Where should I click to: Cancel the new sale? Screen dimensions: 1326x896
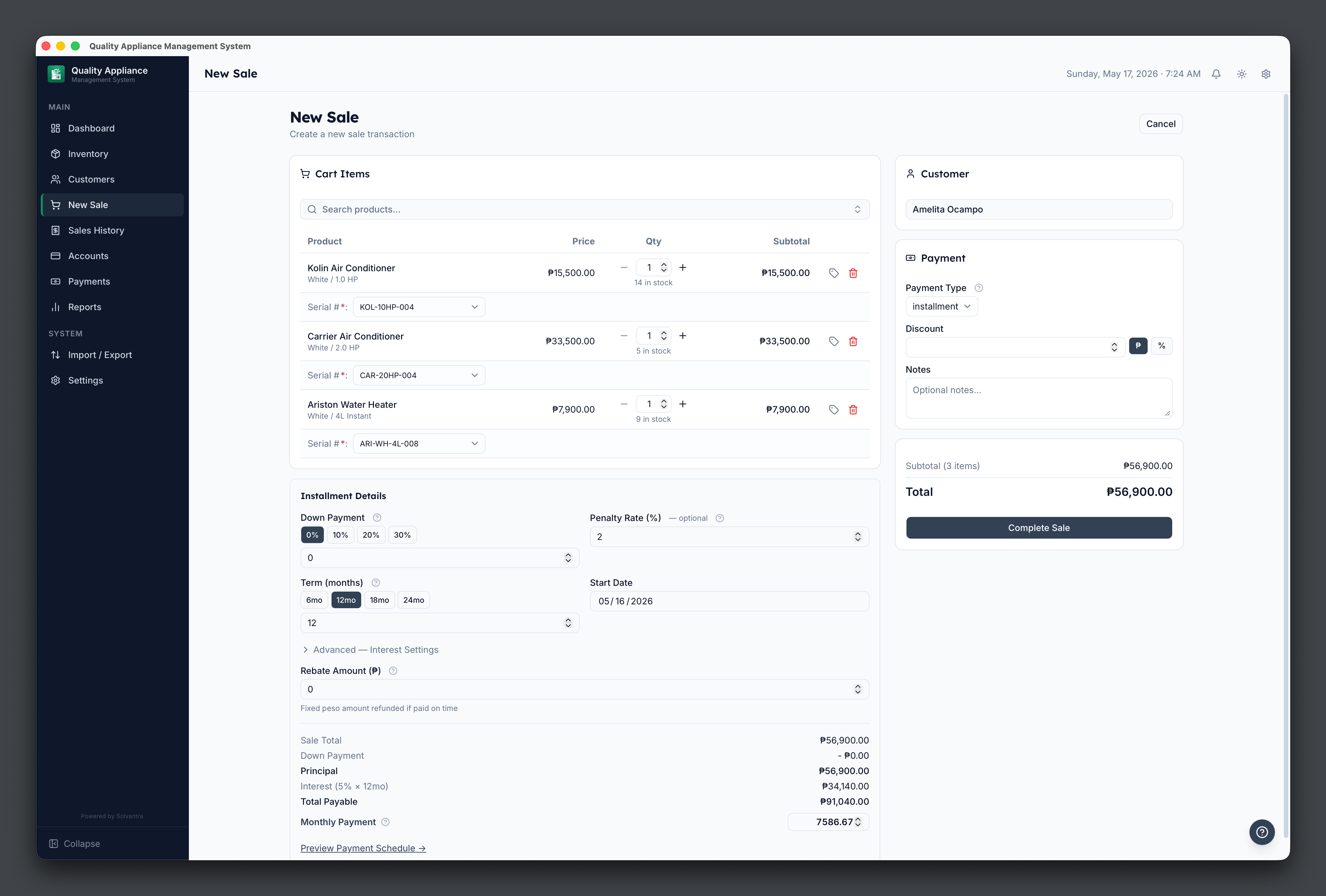point(1160,124)
